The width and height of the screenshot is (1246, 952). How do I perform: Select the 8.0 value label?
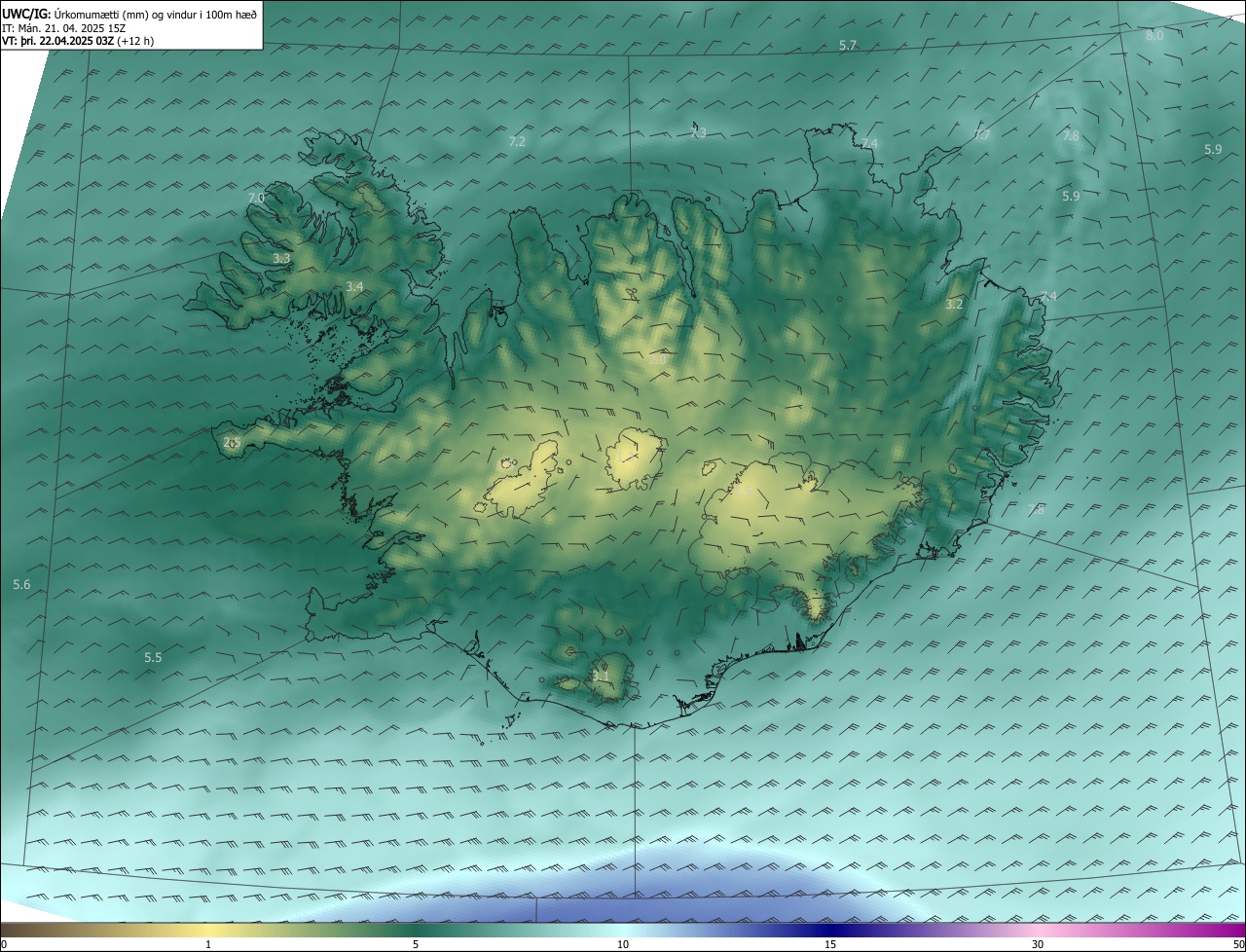pyautogui.click(x=1154, y=35)
